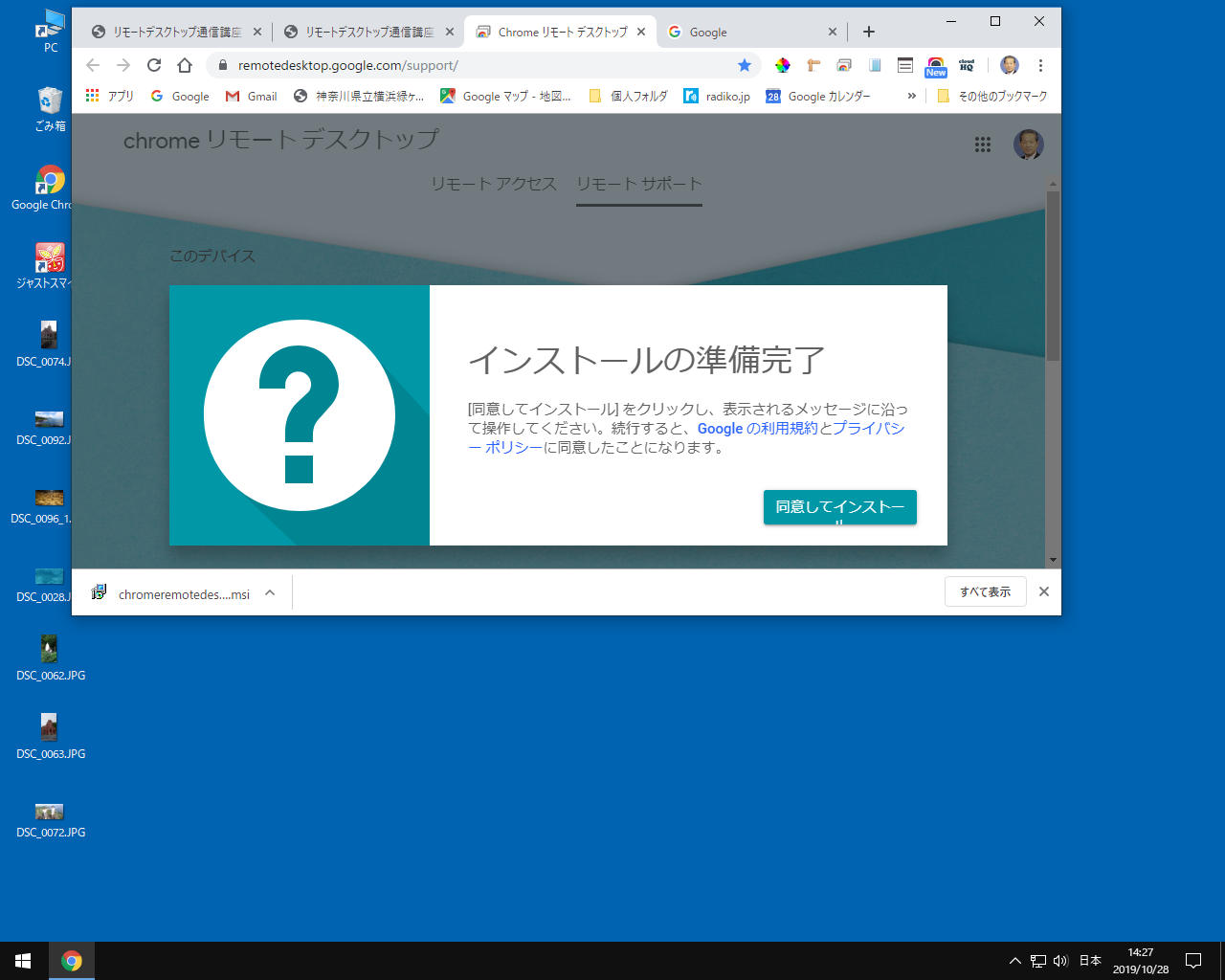Close the Google browser tab
Image resolution: width=1225 pixels, height=980 pixels.
click(833, 32)
